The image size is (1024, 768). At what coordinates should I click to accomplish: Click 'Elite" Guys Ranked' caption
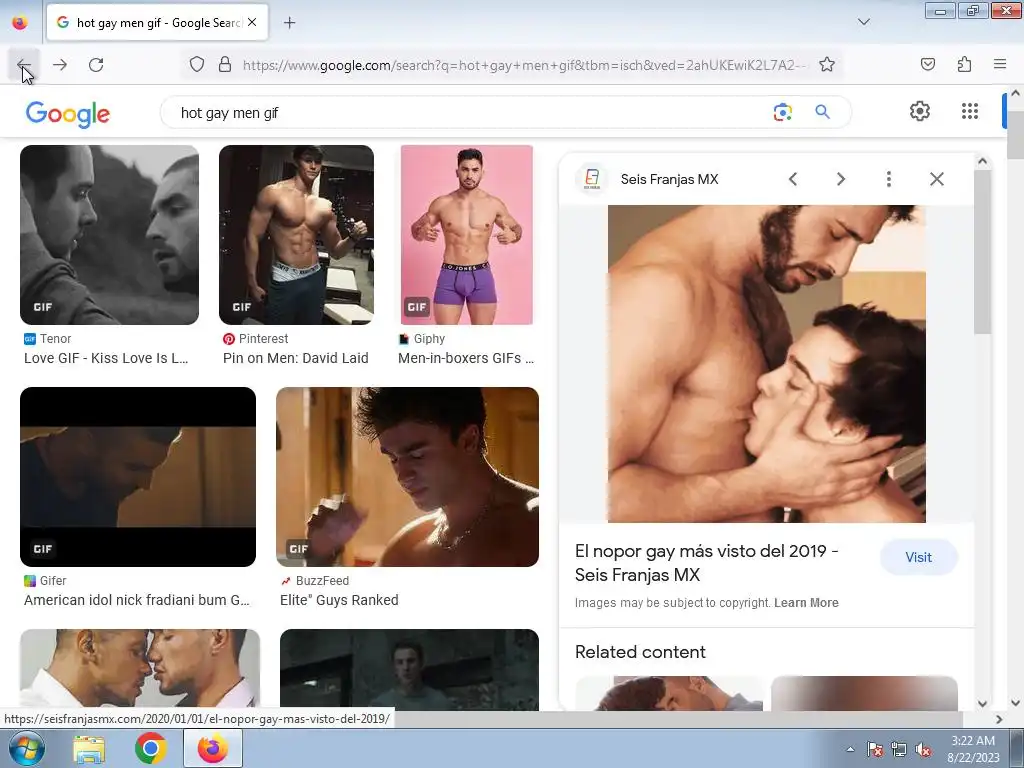[339, 600]
